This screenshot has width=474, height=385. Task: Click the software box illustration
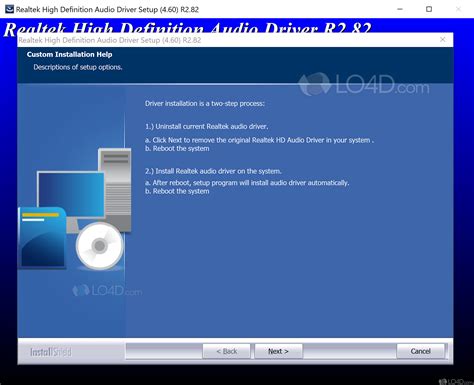point(42,237)
